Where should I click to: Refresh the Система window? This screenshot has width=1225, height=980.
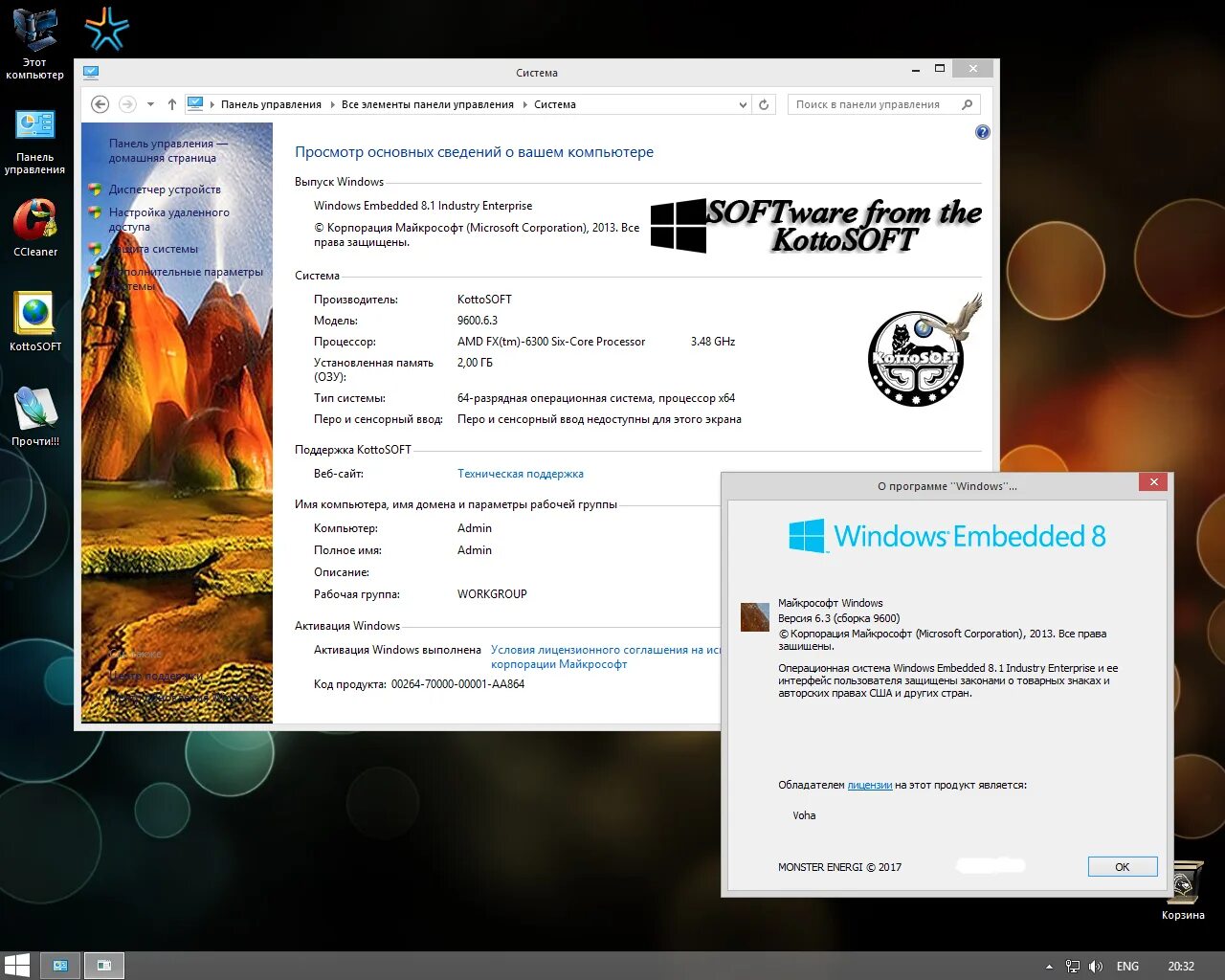coord(764,104)
